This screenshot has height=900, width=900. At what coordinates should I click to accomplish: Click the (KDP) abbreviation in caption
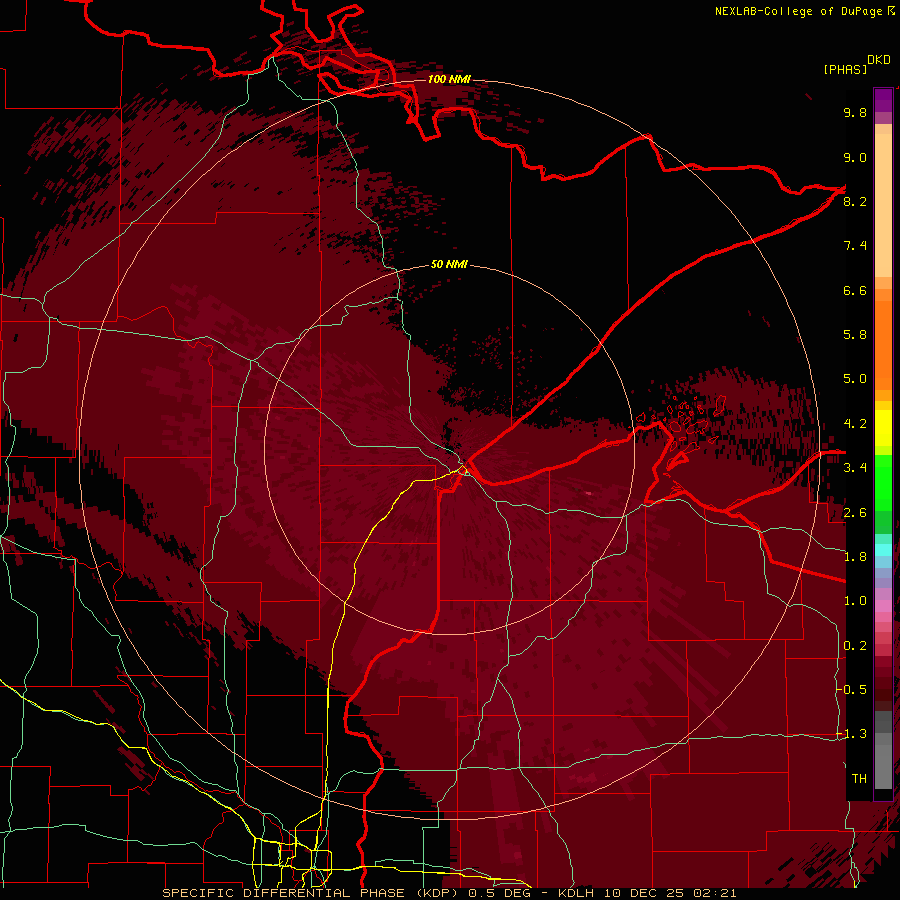pyautogui.click(x=437, y=893)
